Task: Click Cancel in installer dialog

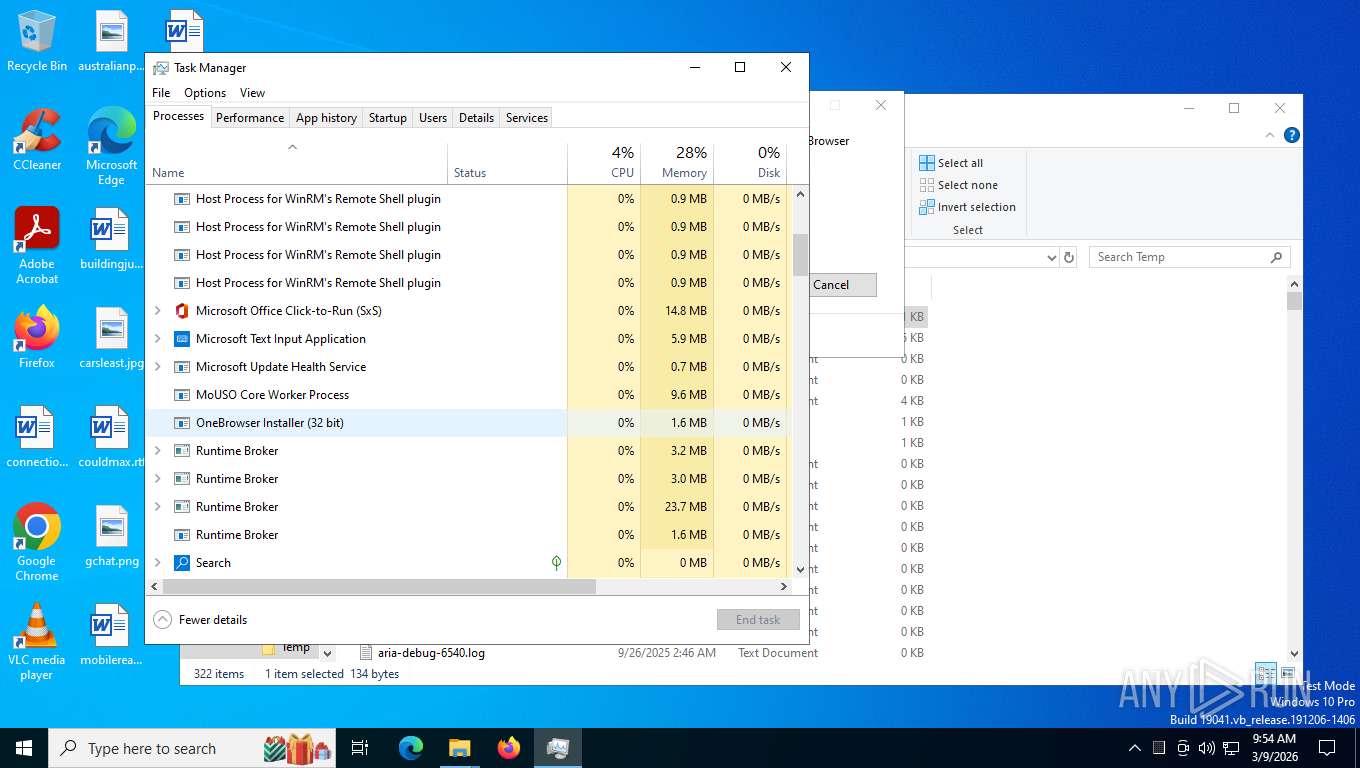Action: click(x=831, y=285)
